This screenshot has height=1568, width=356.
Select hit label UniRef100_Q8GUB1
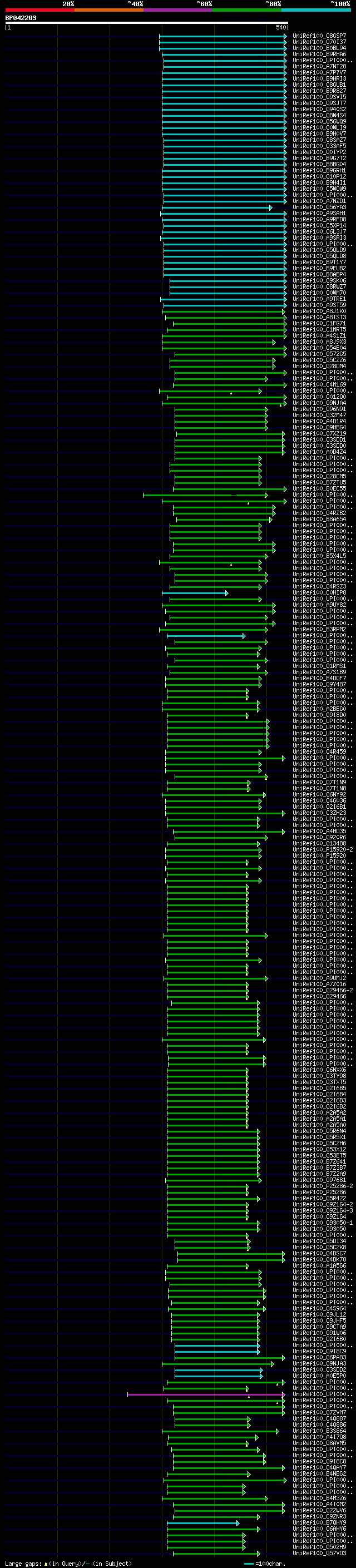tap(319, 85)
